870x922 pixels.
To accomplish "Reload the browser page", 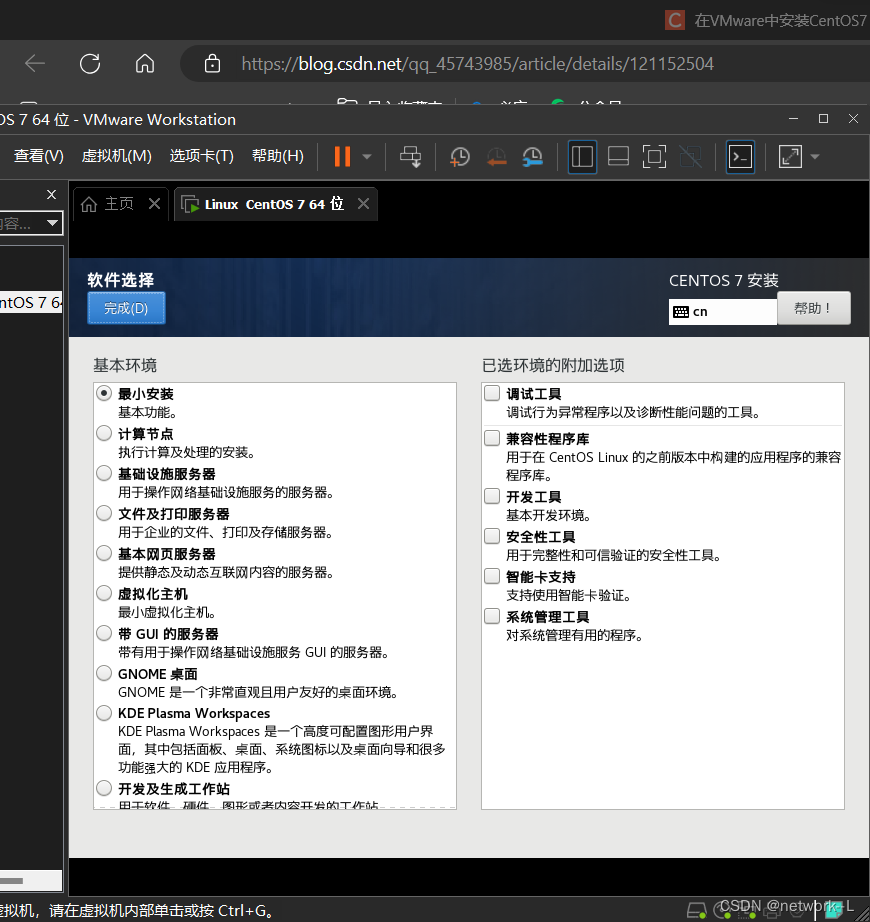I will pos(90,64).
